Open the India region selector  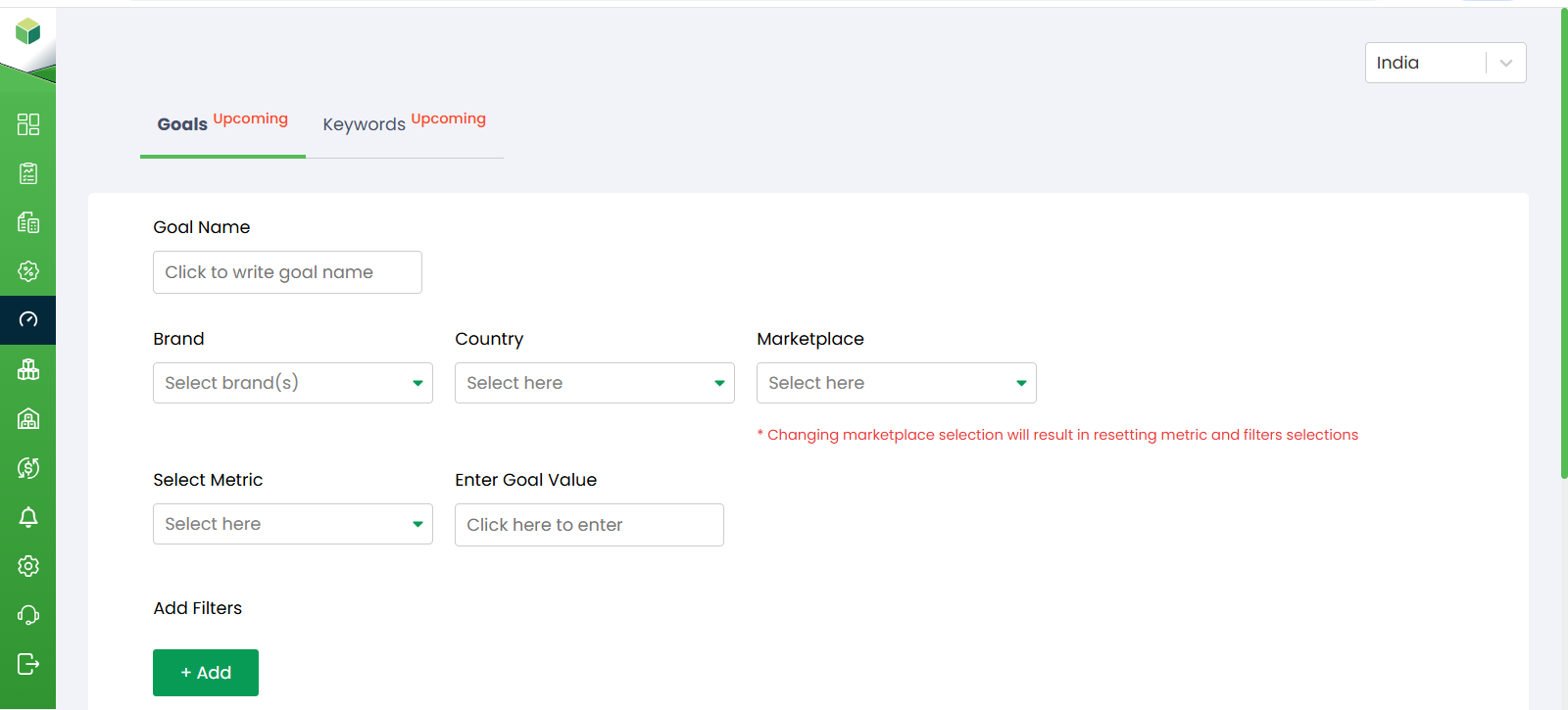pos(1445,63)
